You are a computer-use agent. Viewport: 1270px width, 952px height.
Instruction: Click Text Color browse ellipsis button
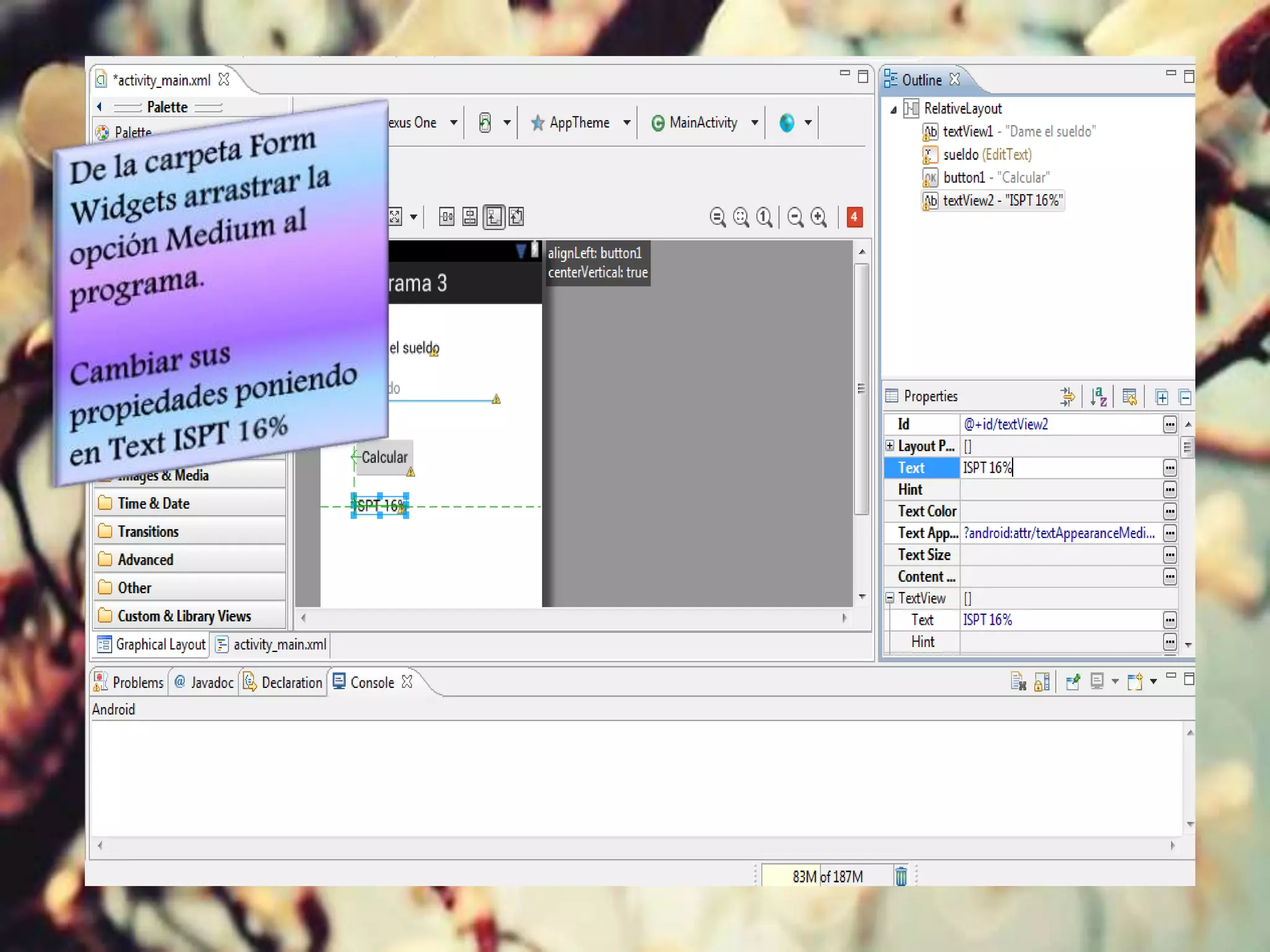(x=1170, y=511)
